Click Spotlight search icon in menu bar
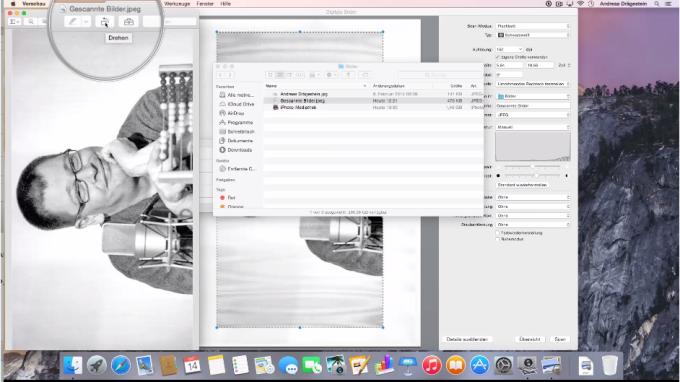 pos(657,3)
